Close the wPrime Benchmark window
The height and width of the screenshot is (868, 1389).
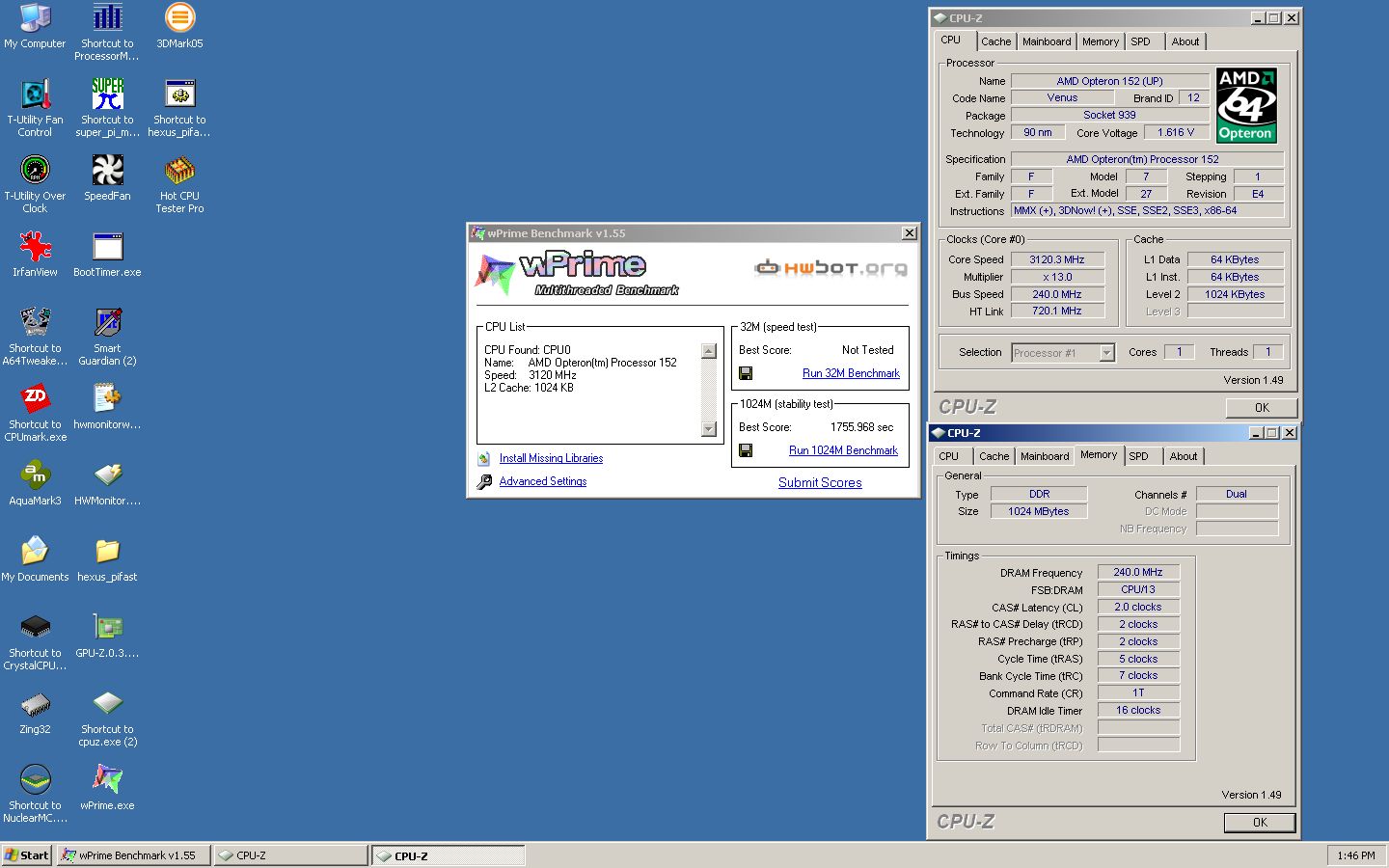[909, 233]
